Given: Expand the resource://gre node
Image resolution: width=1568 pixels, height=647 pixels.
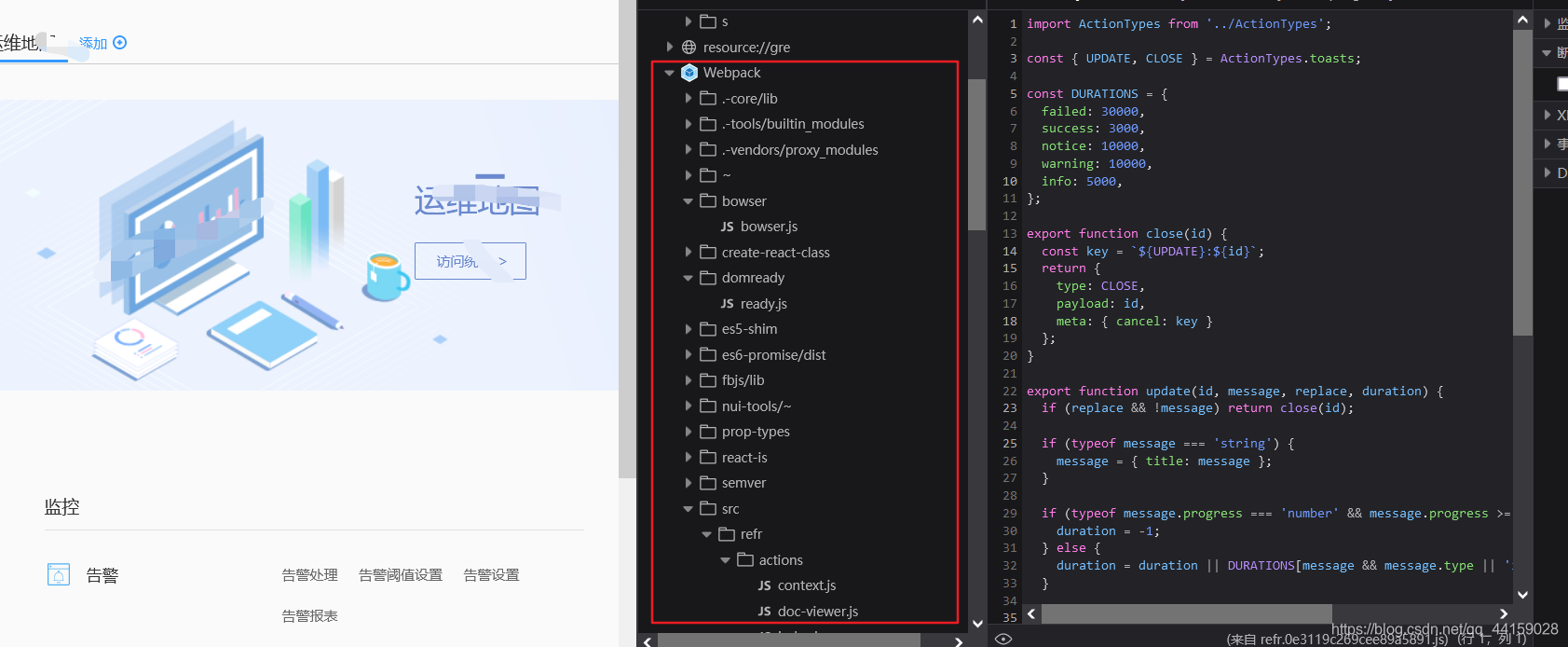Looking at the screenshot, I should click(x=670, y=47).
